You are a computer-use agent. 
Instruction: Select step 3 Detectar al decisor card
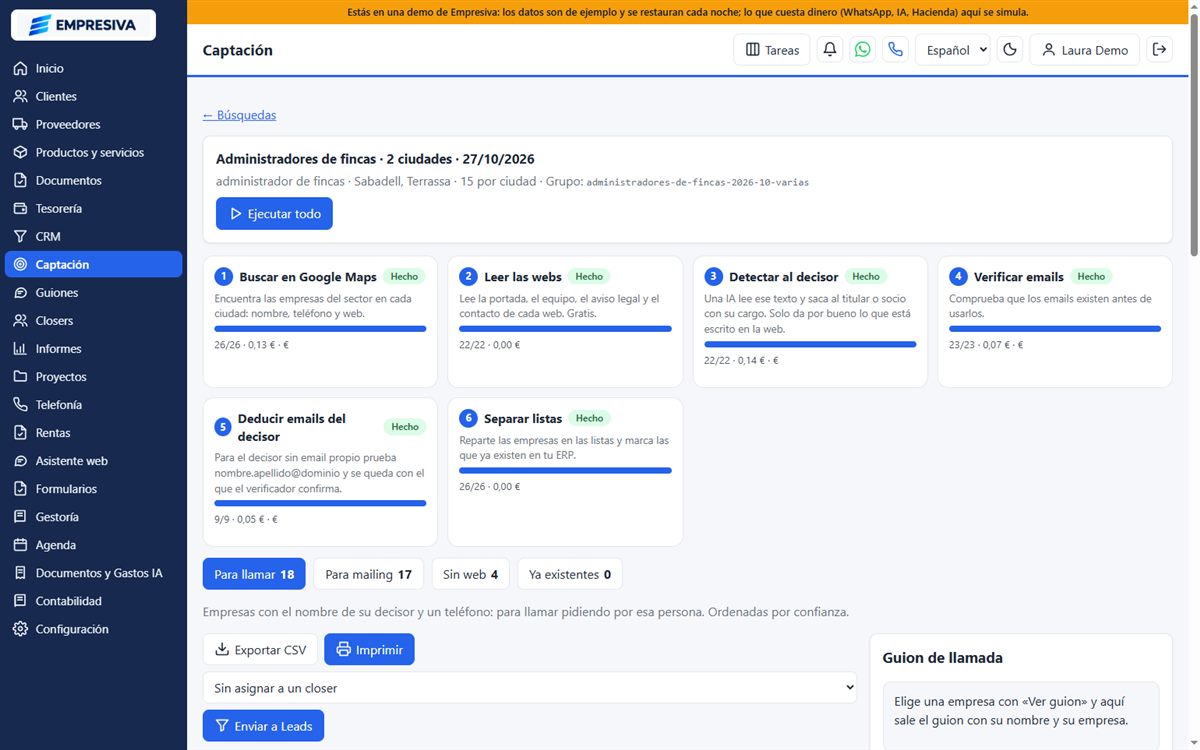(810, 321)
